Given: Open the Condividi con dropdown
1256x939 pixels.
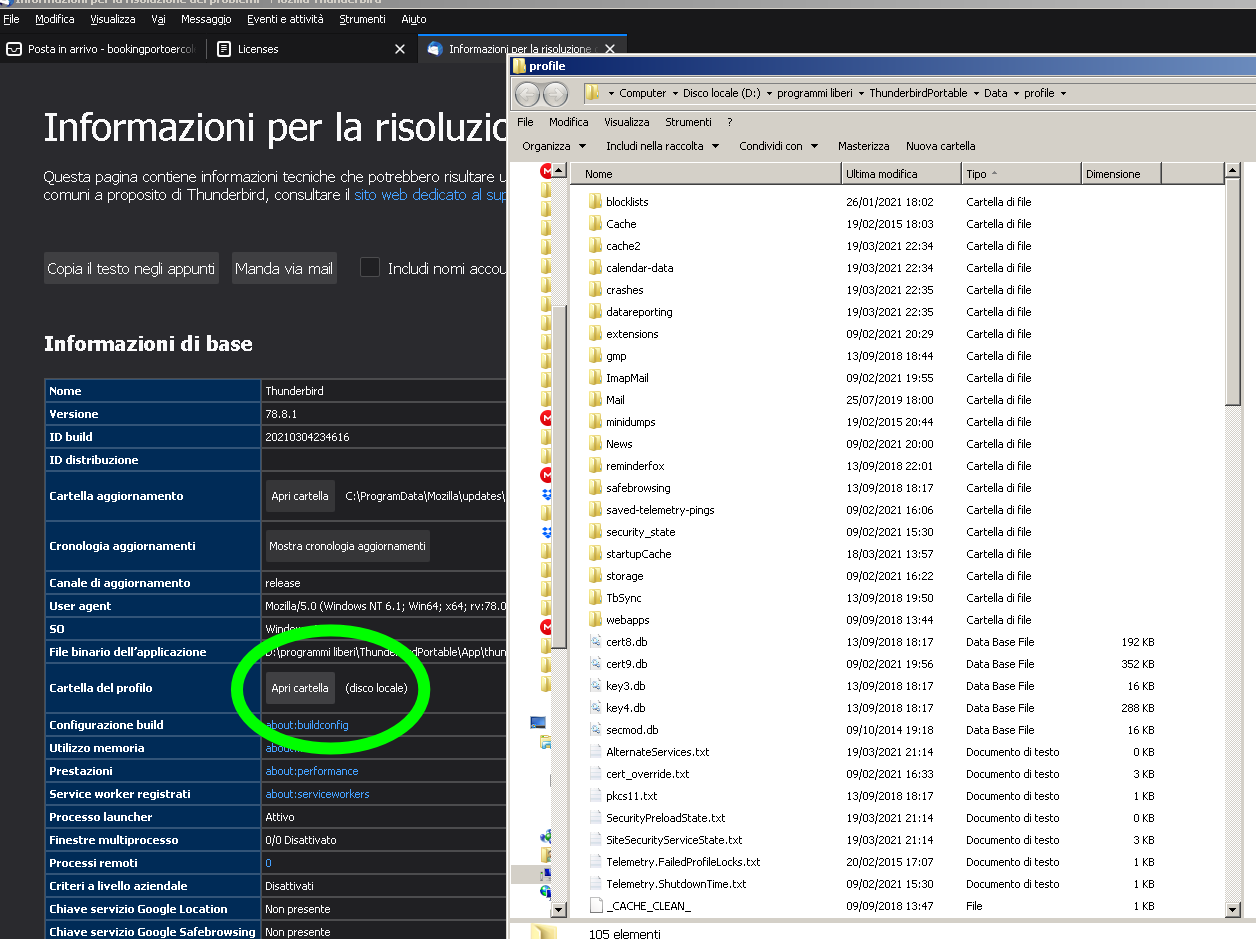Looking at the screenshot, I should [x=814, y=146].
